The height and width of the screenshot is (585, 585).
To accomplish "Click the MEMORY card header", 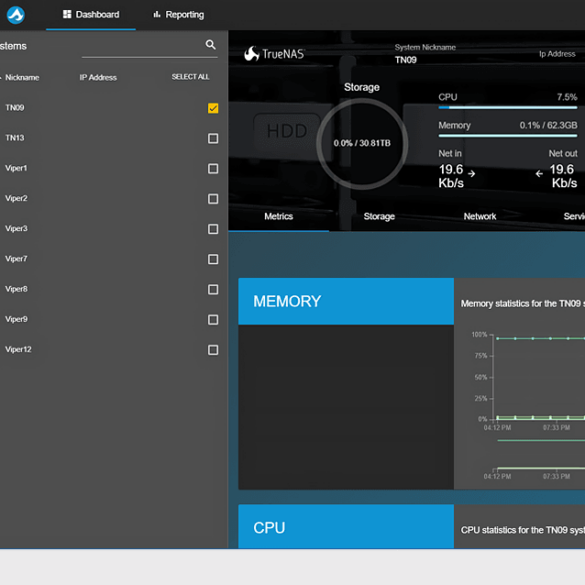I will (x=346, y=301).
